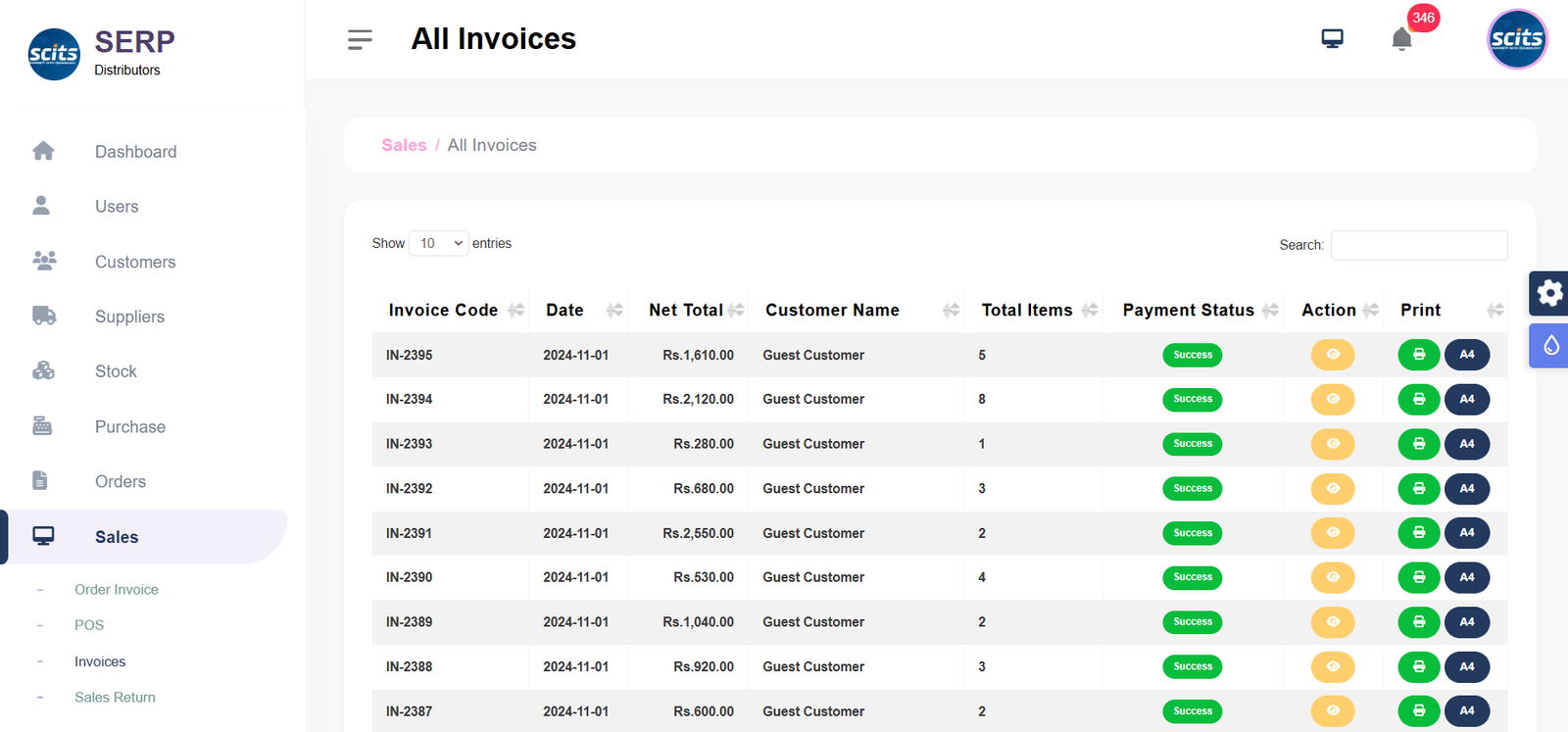Click A4 print button for IN-2393
The width and height of the screenshot is (1568, 732).
click(x=1466, y=444)
